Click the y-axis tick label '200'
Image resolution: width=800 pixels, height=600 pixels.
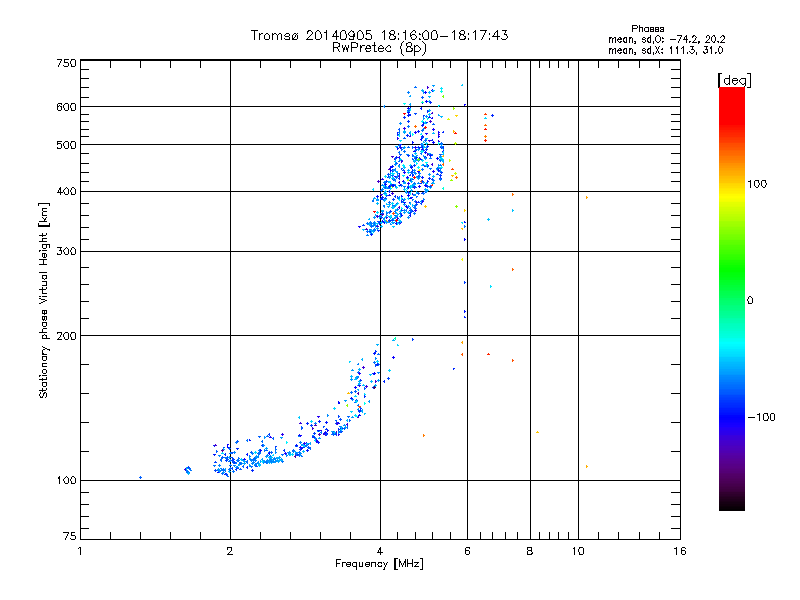pos(67,336)
